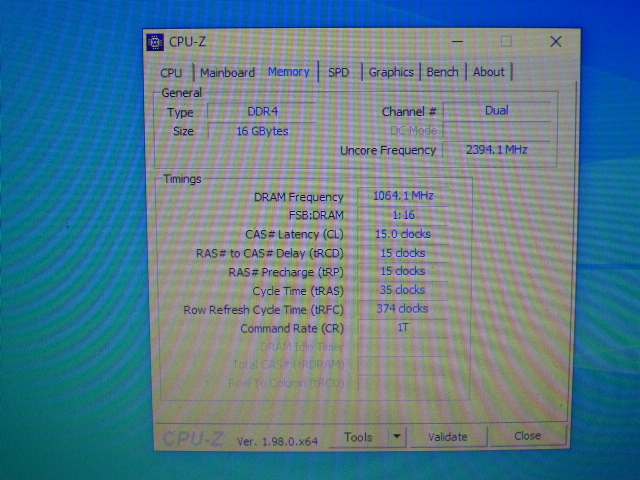Select the 35 clocks tRAS value
This screenshot has height=480, width=640.
[403, 290]
